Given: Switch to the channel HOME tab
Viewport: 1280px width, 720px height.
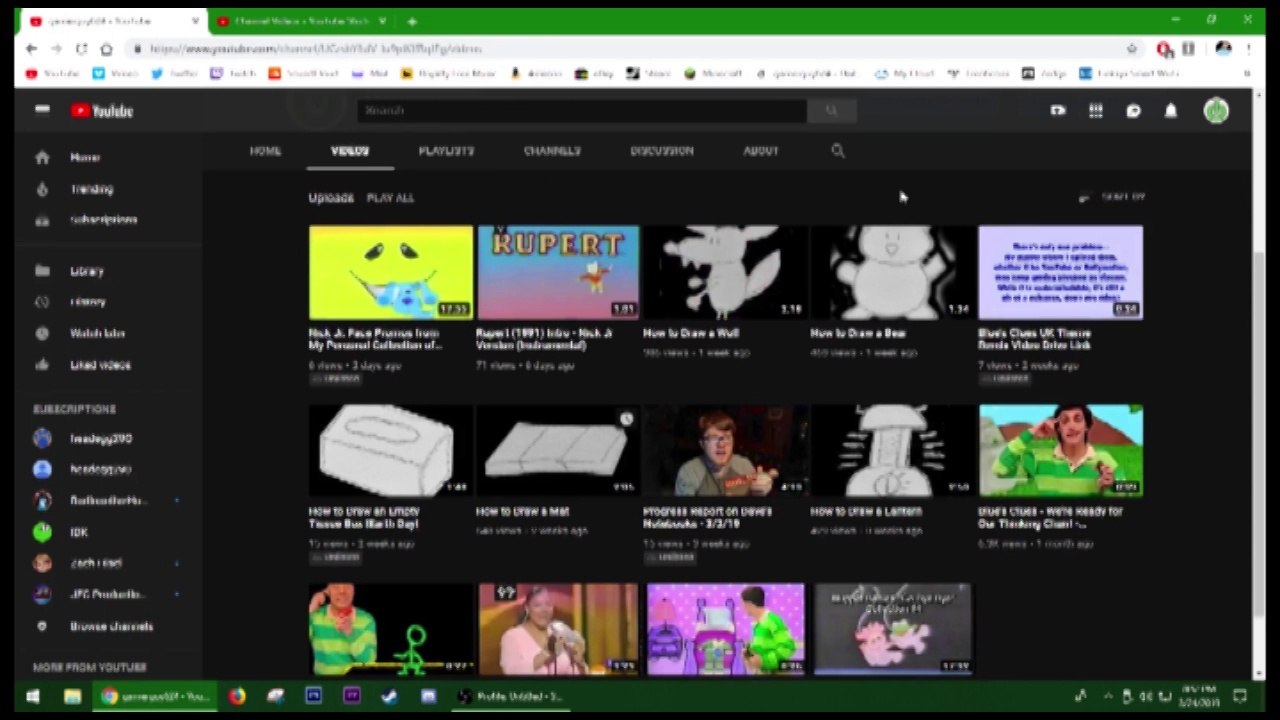Looking at the screenshot, I should pyautogui.click(x=265, y=151).
